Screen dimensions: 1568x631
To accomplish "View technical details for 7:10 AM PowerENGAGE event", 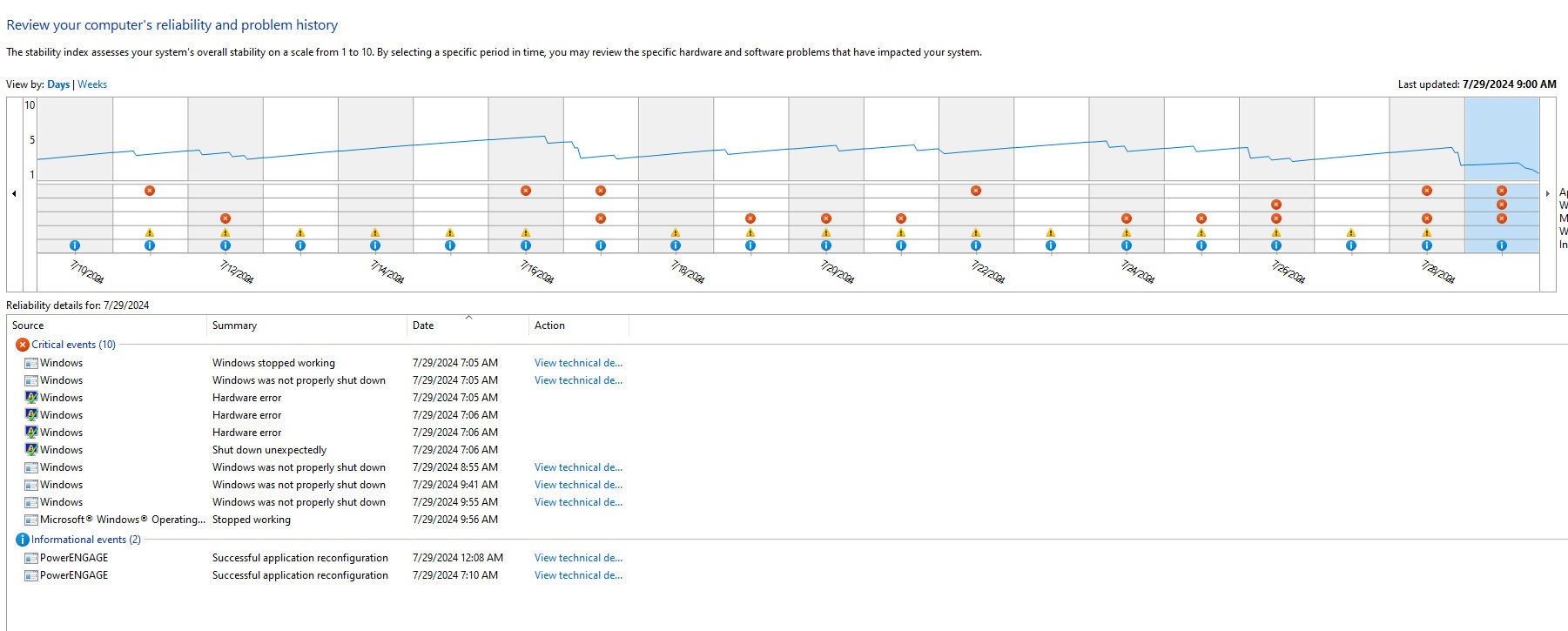I will click(578, 575).
